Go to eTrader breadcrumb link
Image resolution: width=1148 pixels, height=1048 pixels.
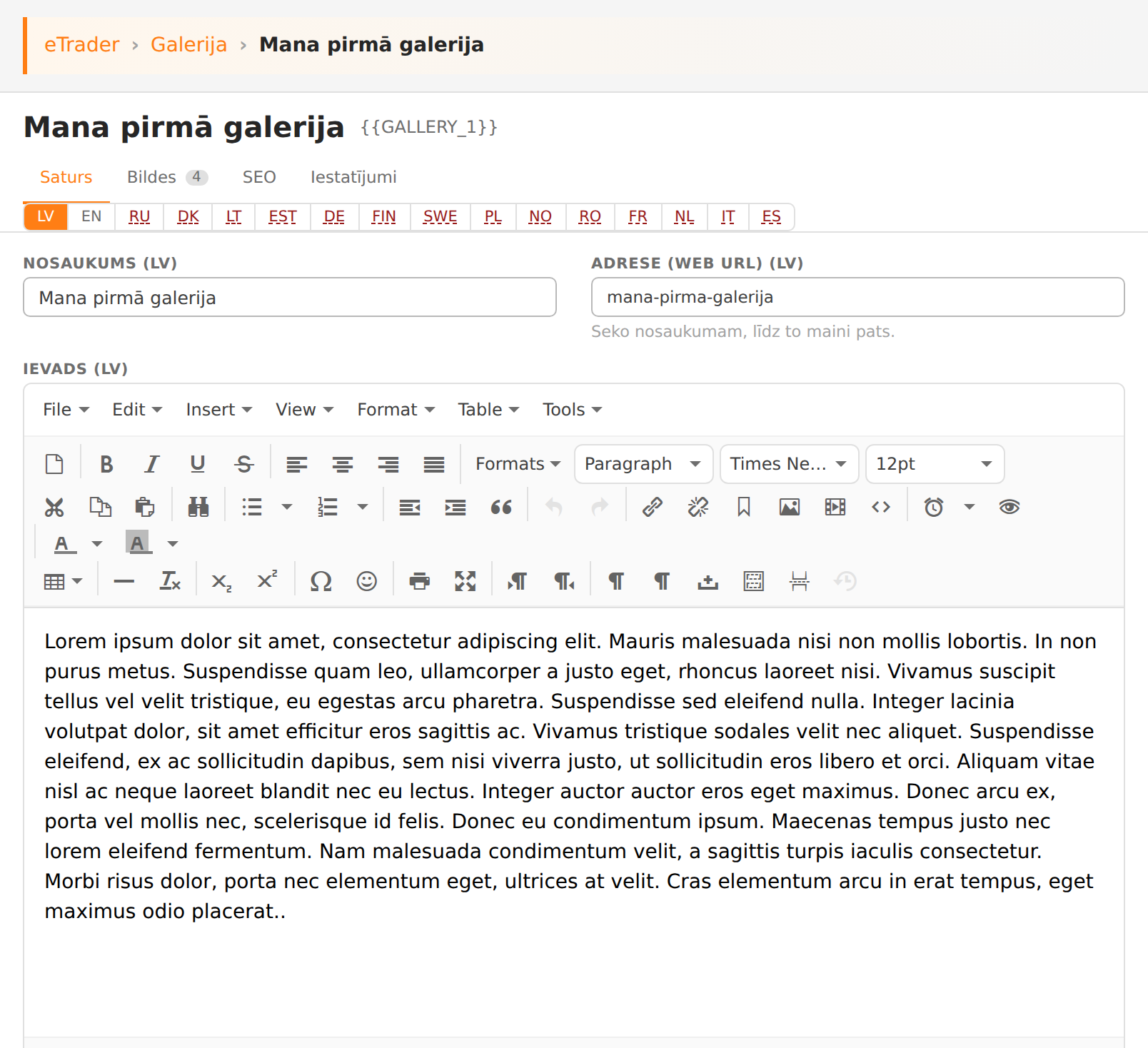(81, 44)
